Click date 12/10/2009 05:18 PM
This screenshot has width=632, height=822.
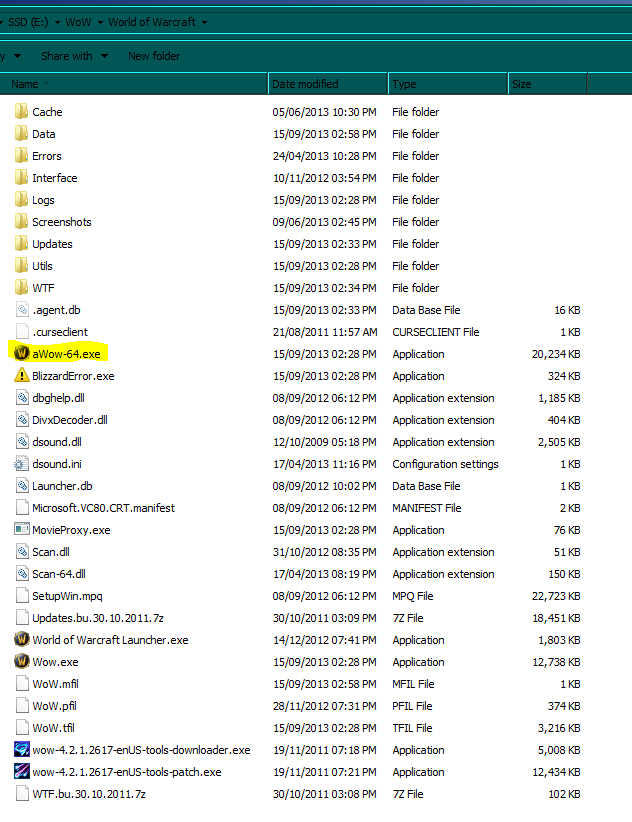[324, 442]
